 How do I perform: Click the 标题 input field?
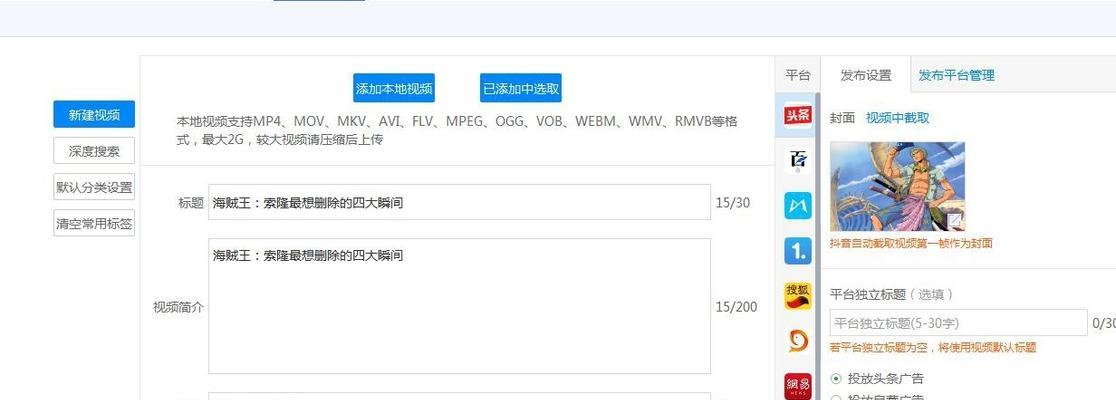coord(459,203)
